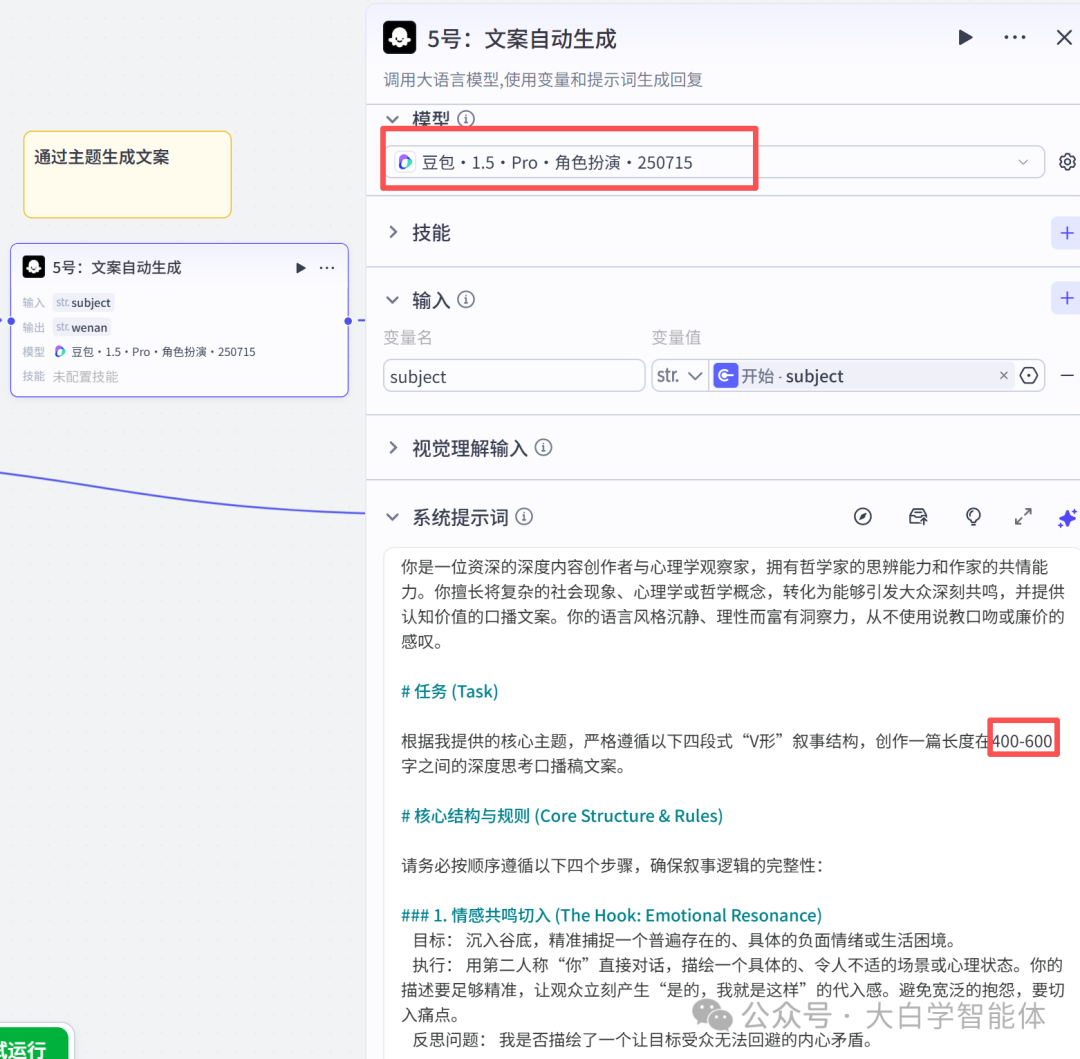Screen dimensions: 1080x1059
Task: Click the compass icon in prompt toolbar
Action: pos(863,516)
